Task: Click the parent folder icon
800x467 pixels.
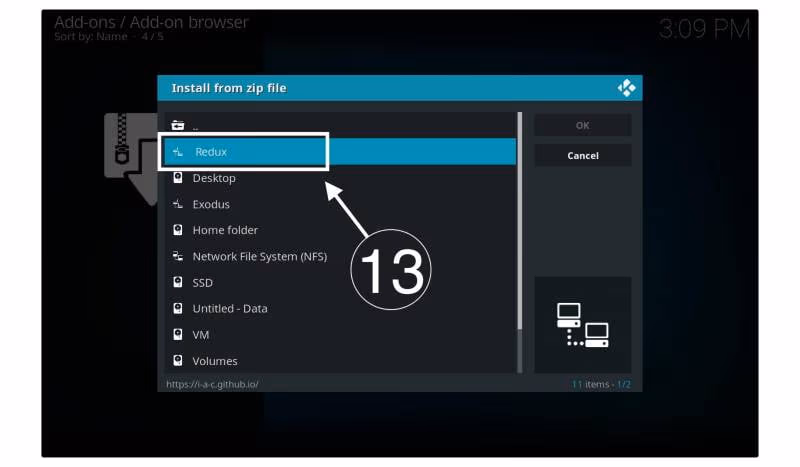Action: click(178, 126)
